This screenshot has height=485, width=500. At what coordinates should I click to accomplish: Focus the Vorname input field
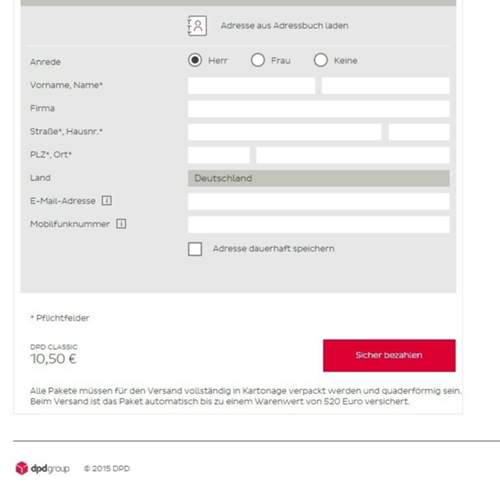[x=251, y=86]
